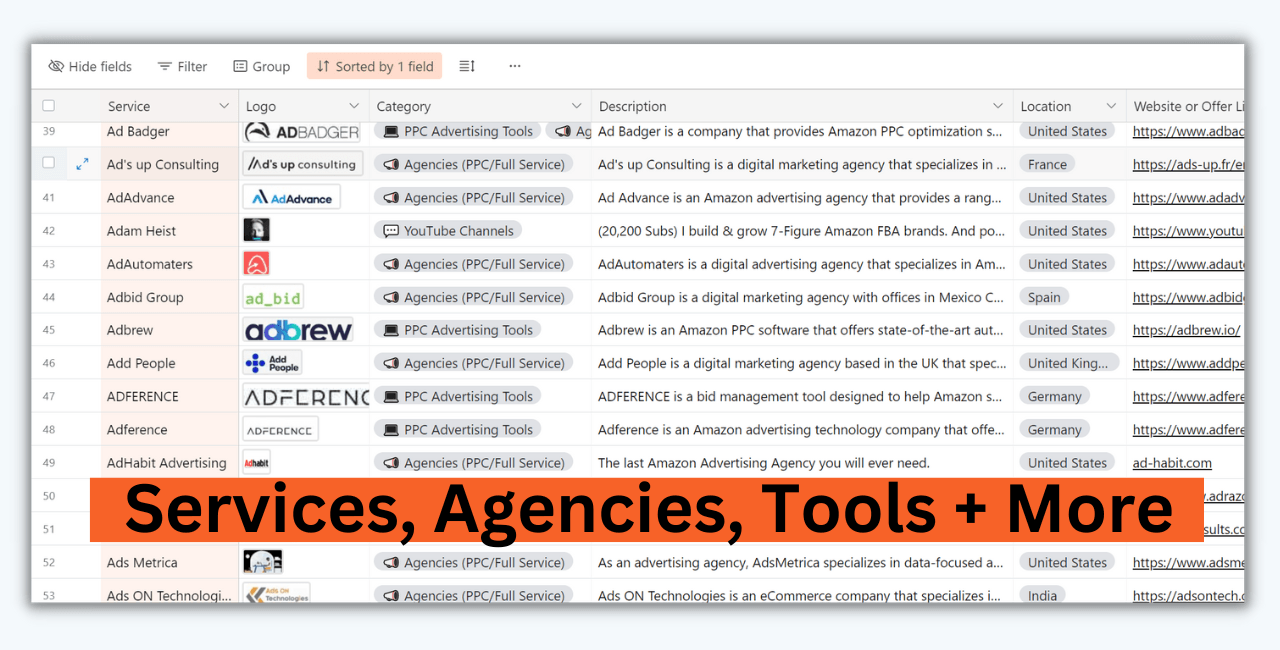The image size is (1280, 650).
Task: Open the green ad_bid logo
Action: (x=273, y=297)
